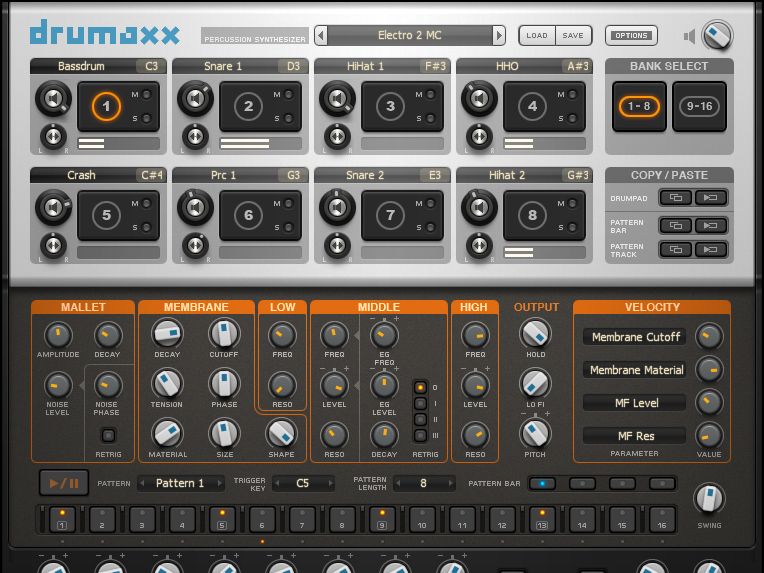
Task: Start or pause pattern playback
Action: click(64, 483)
